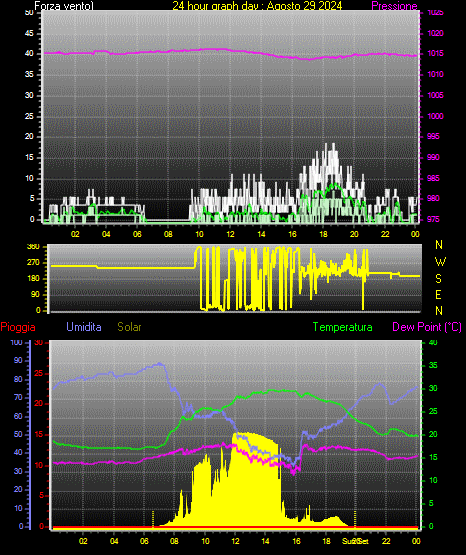Click the 18 hour tick on wind graph
This screenshot has width=466, height=555.
click(x=323, y=234)
